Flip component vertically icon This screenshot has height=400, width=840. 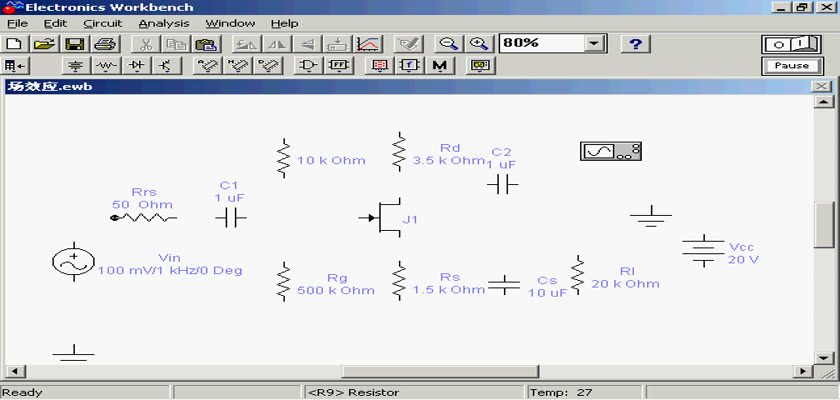(307, 44)
